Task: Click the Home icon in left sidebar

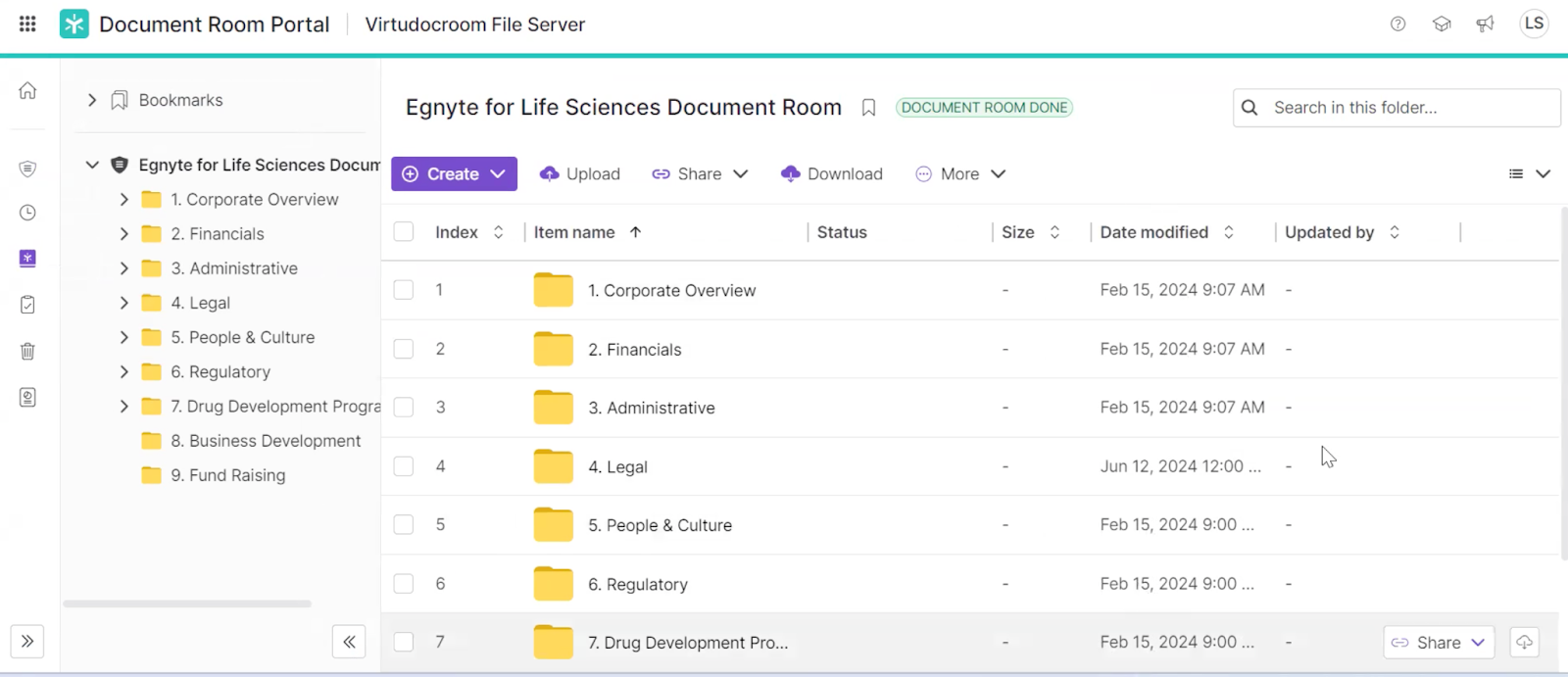Action: click(x=27, y=91)
